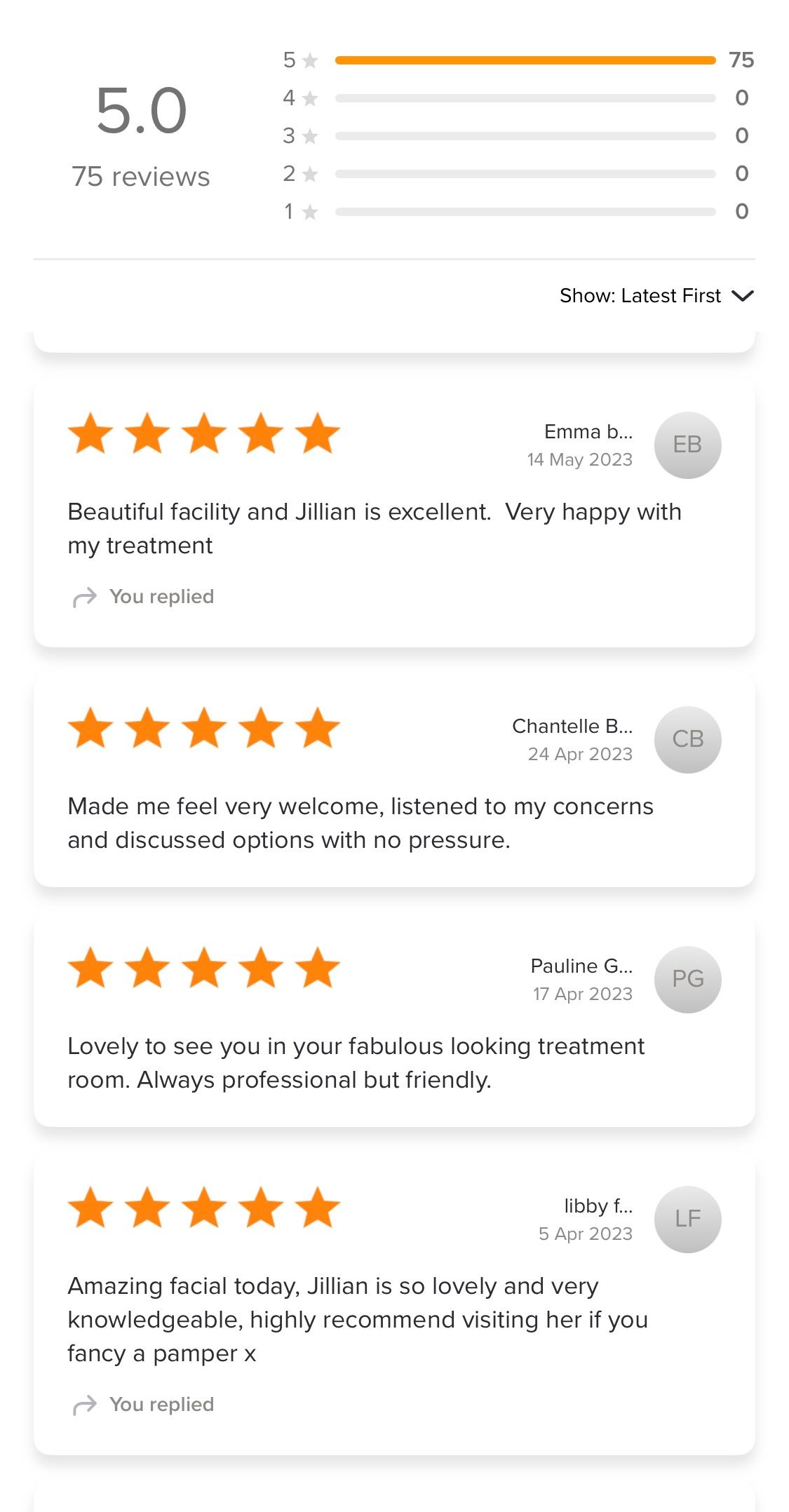Click the chevron next to Latest First
The height and width of the screenshot is (1512, 789).
[742, 296]
